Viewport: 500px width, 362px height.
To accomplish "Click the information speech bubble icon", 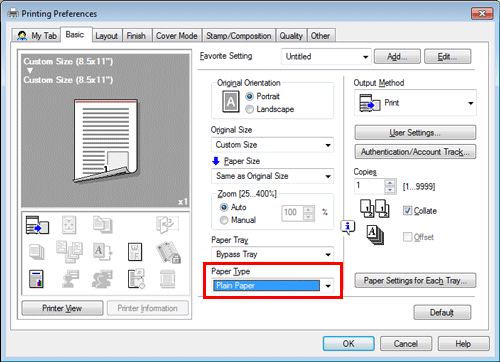I will pos(348,227).
